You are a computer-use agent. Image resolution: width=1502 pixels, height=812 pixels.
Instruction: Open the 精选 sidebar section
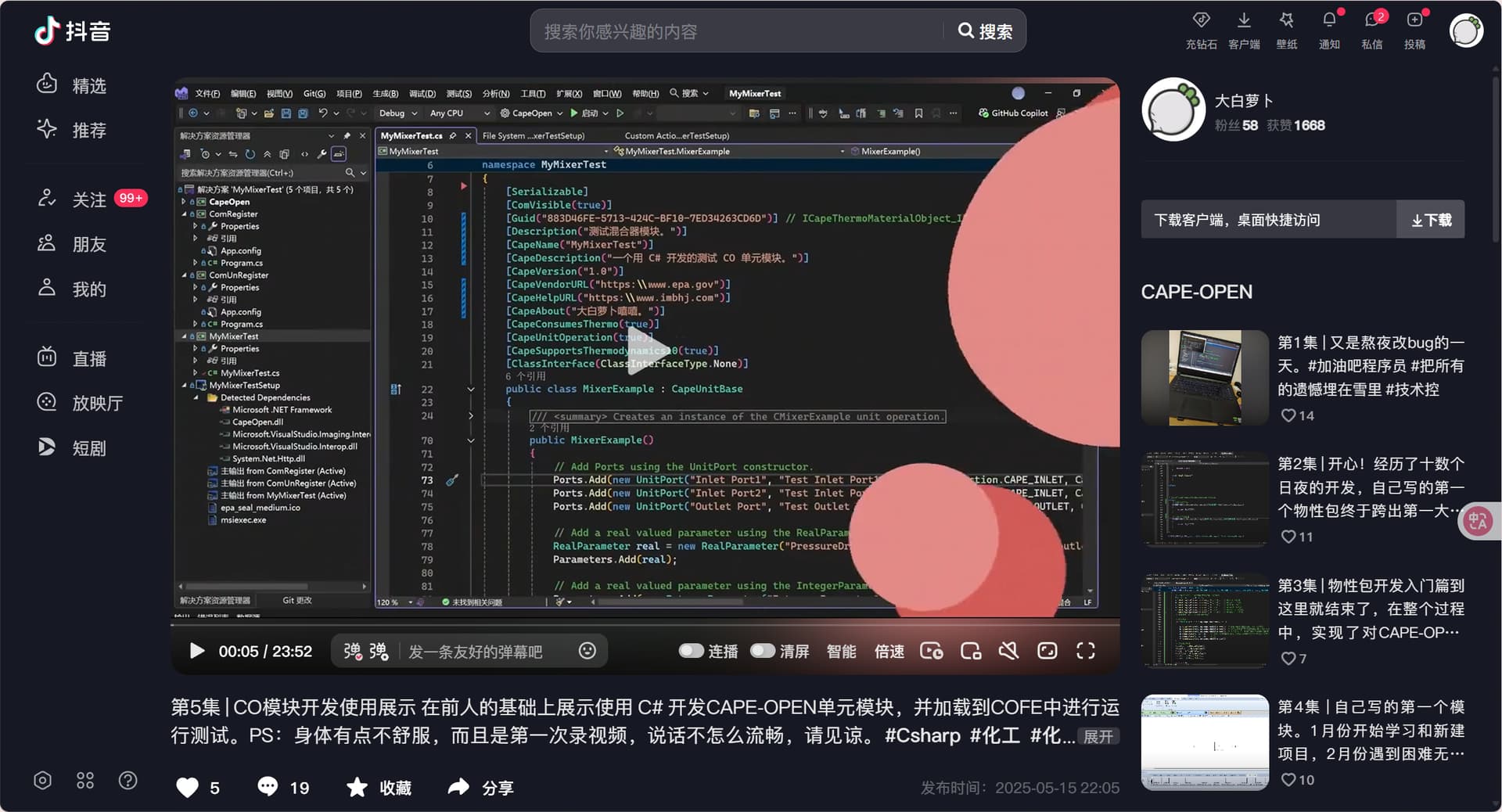click(72, 85)
